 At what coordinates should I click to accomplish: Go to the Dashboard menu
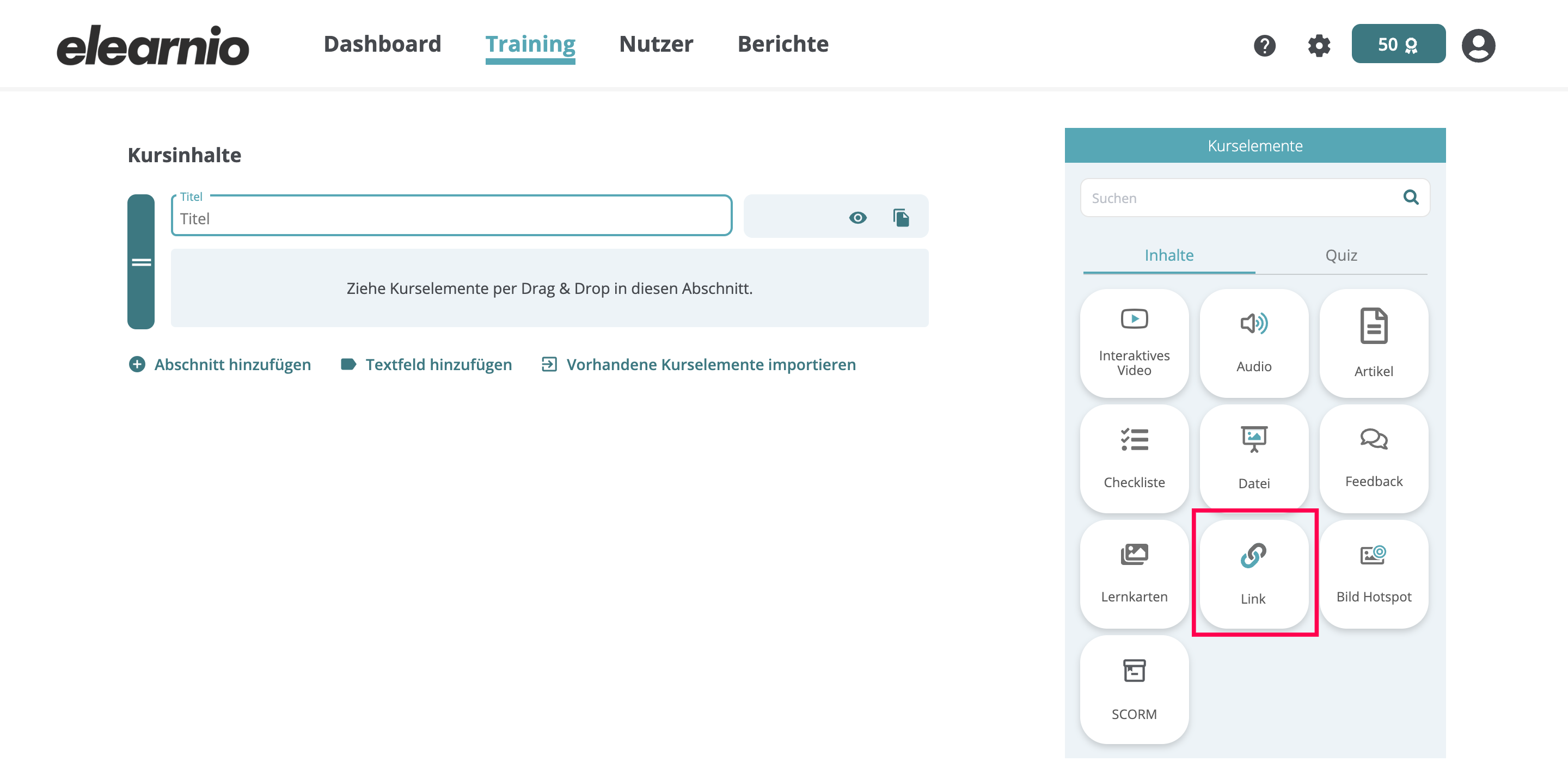(x=382, y=44)
